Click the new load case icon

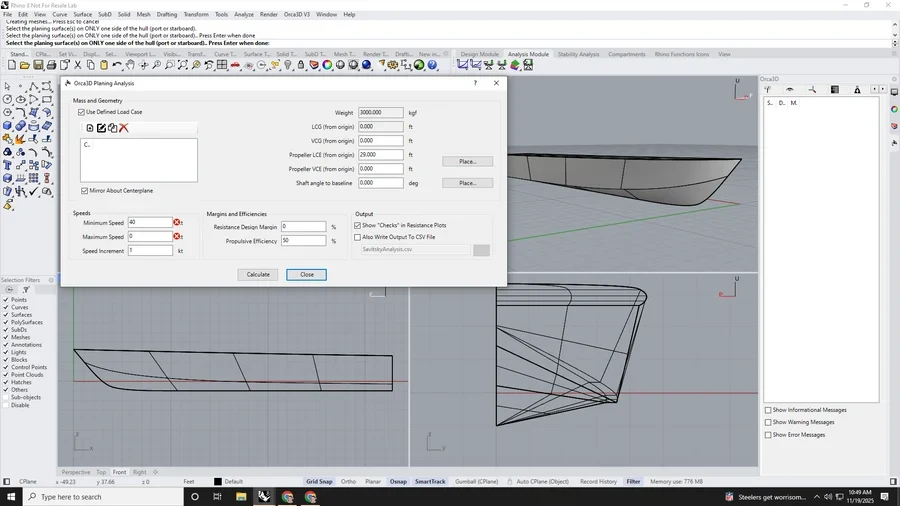(x=90, y=128)
